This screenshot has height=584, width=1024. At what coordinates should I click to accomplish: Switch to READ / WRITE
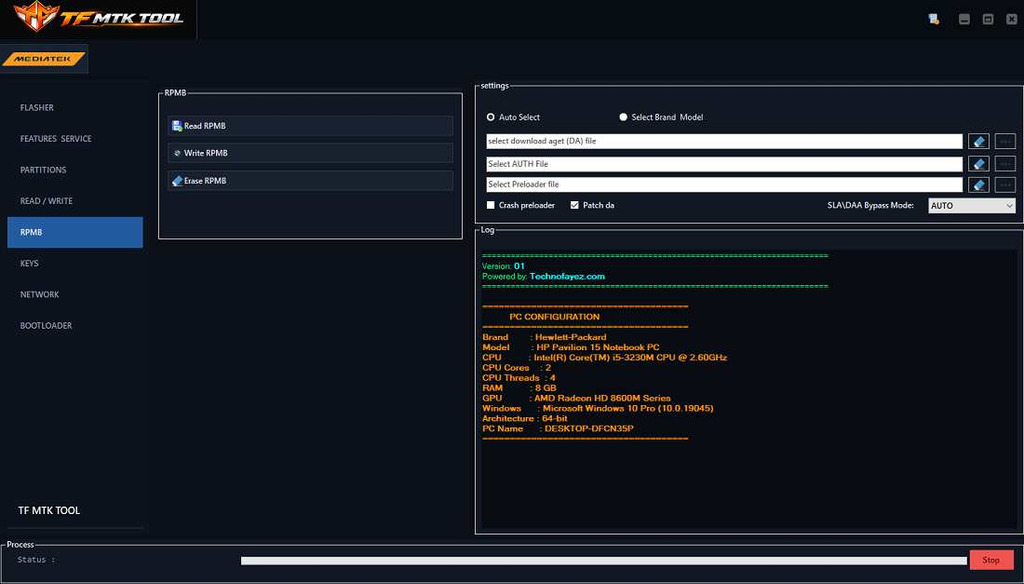[x=46, y=201]
